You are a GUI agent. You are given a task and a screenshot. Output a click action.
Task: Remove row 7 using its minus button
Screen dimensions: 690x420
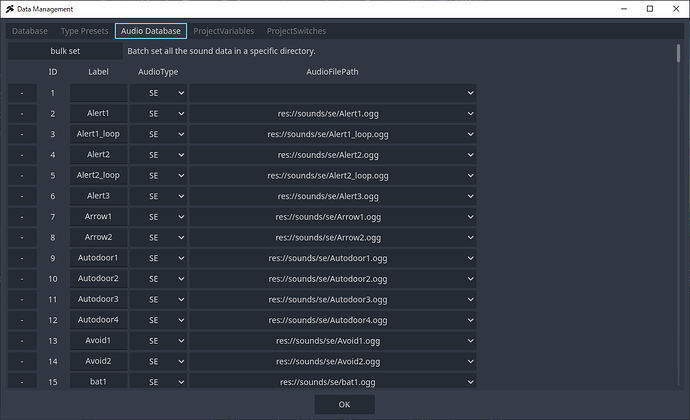21,217
